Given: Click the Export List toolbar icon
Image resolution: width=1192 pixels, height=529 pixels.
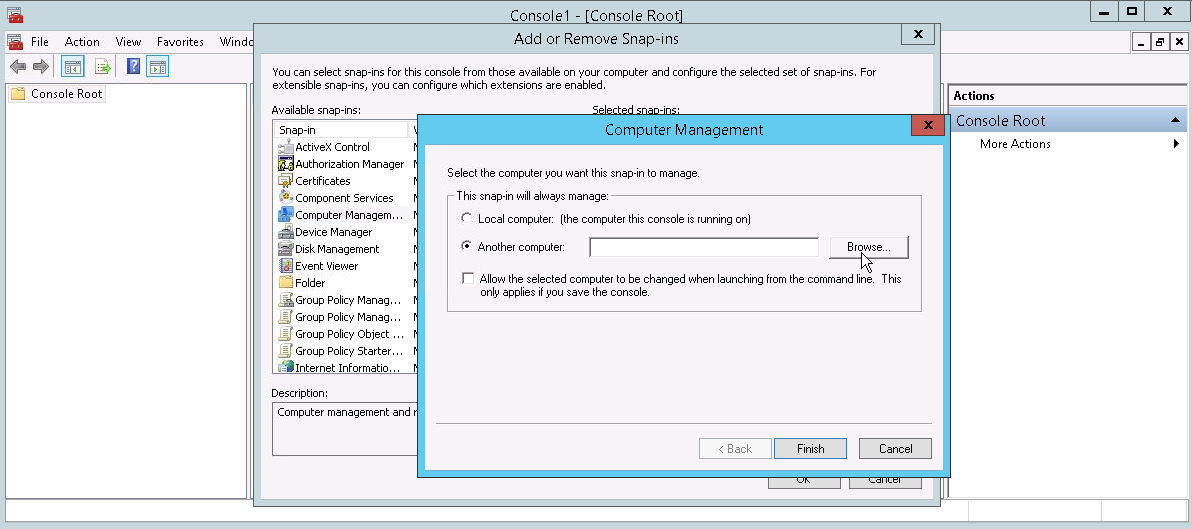Looking at the screenshot, I should [102, 67].
